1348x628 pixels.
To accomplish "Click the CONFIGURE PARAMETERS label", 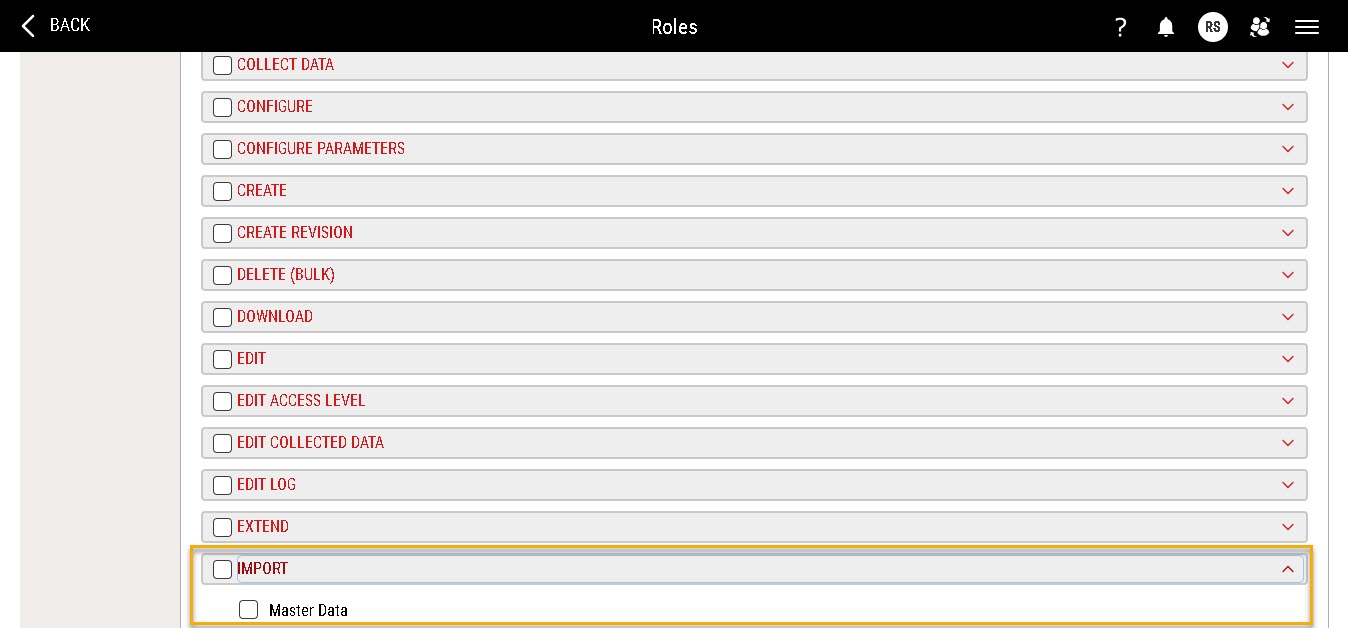I will 321,149.
